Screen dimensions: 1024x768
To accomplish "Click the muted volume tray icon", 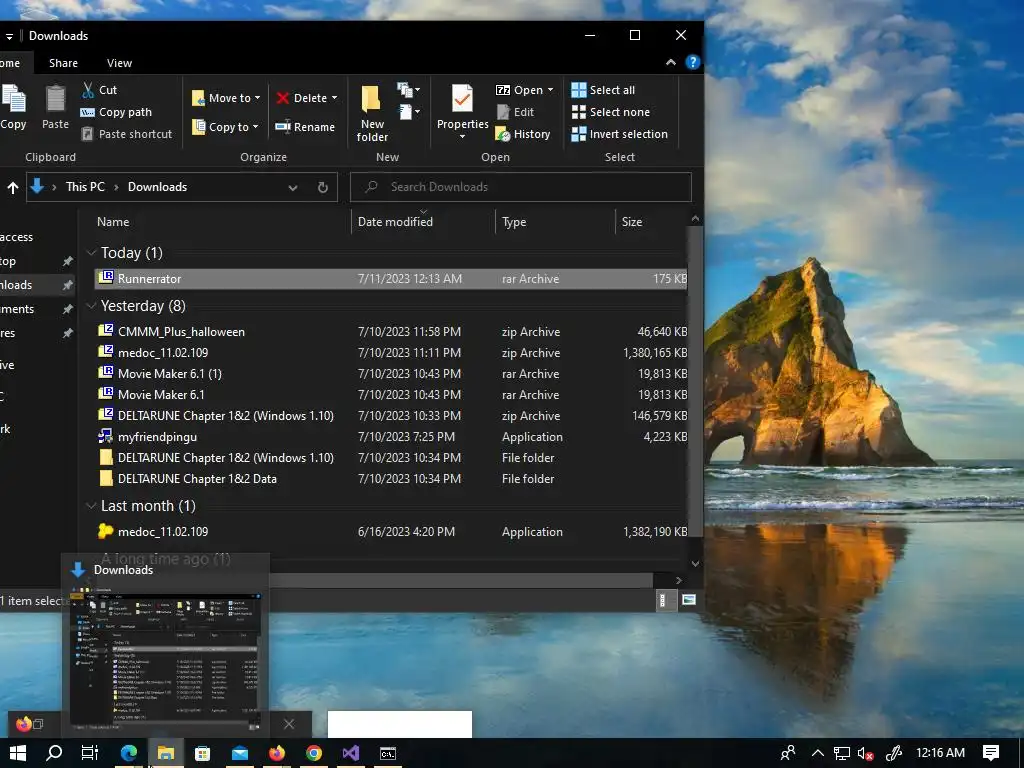I will tap(865, 754).
